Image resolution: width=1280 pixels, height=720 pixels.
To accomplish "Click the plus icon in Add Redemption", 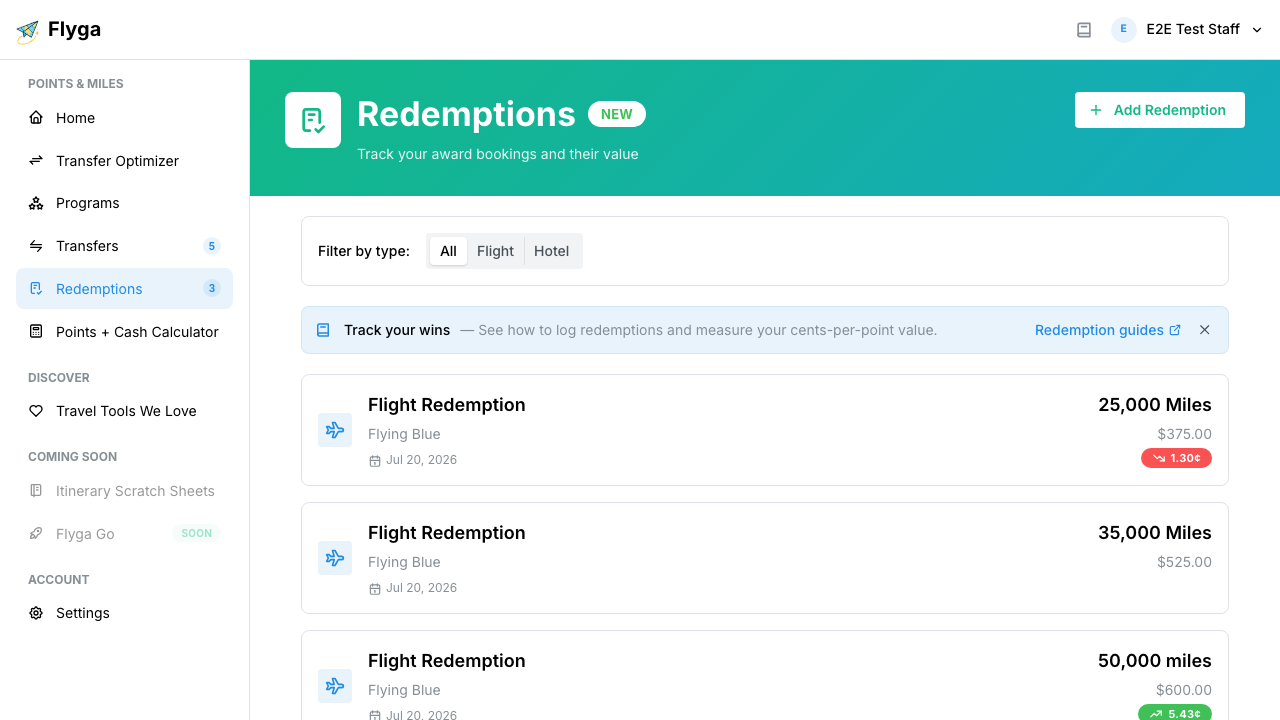I will click(1096, 110).
